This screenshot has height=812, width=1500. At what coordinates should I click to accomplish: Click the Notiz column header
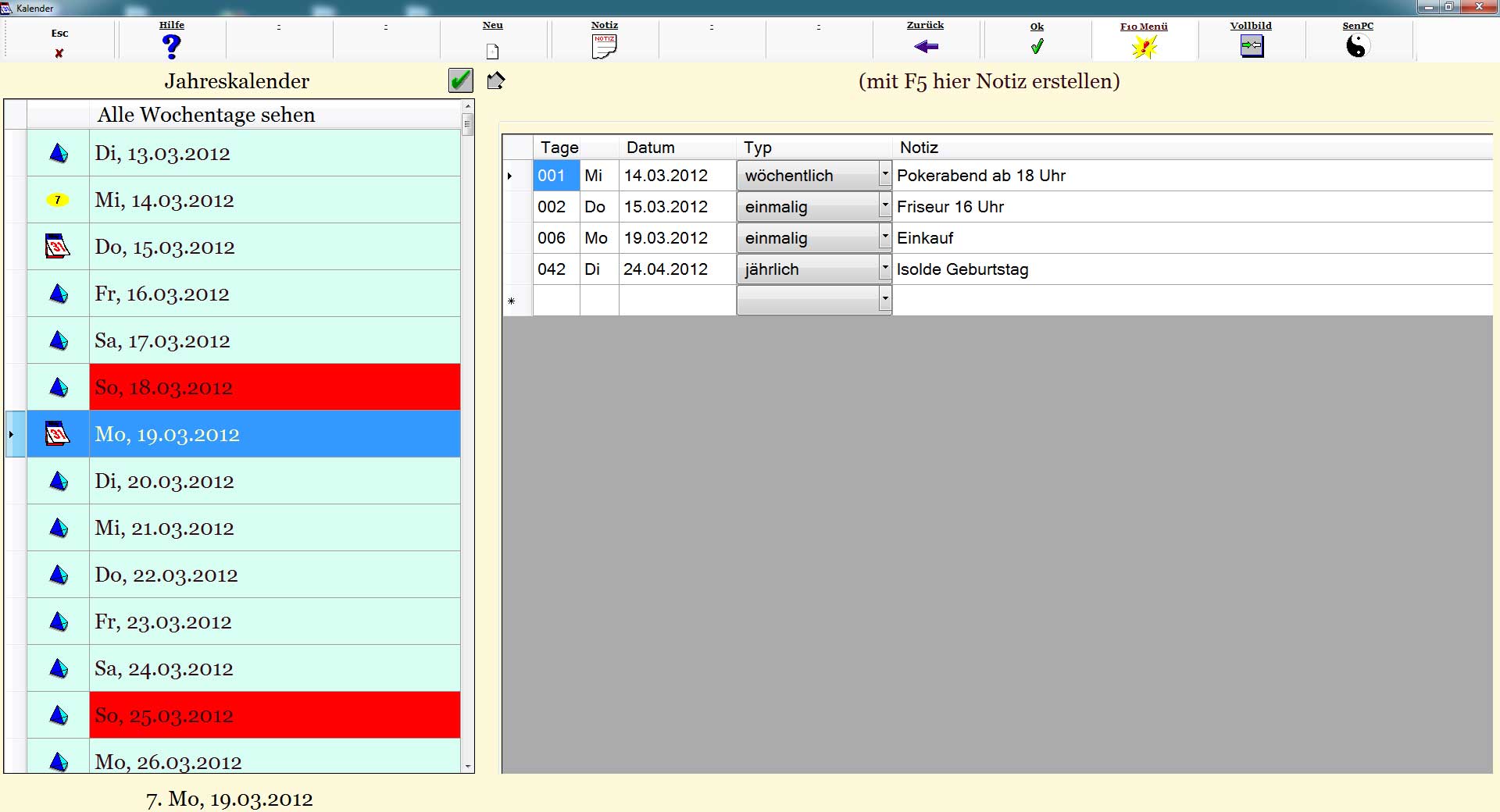tap(919, 148)
